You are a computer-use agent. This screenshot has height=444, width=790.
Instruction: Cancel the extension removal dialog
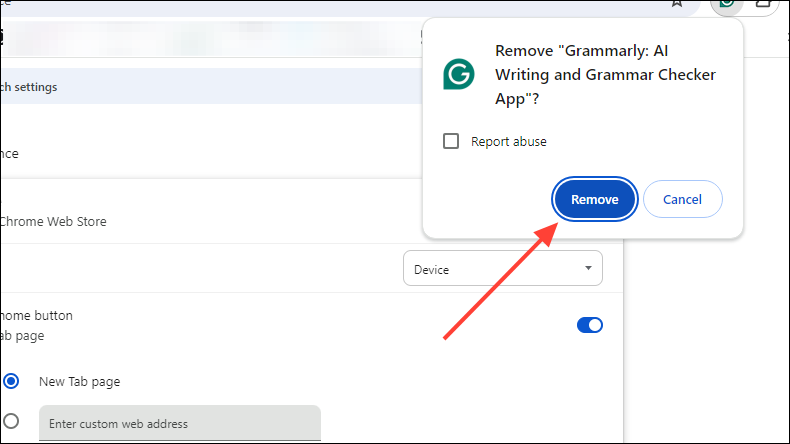click(682, 199)
